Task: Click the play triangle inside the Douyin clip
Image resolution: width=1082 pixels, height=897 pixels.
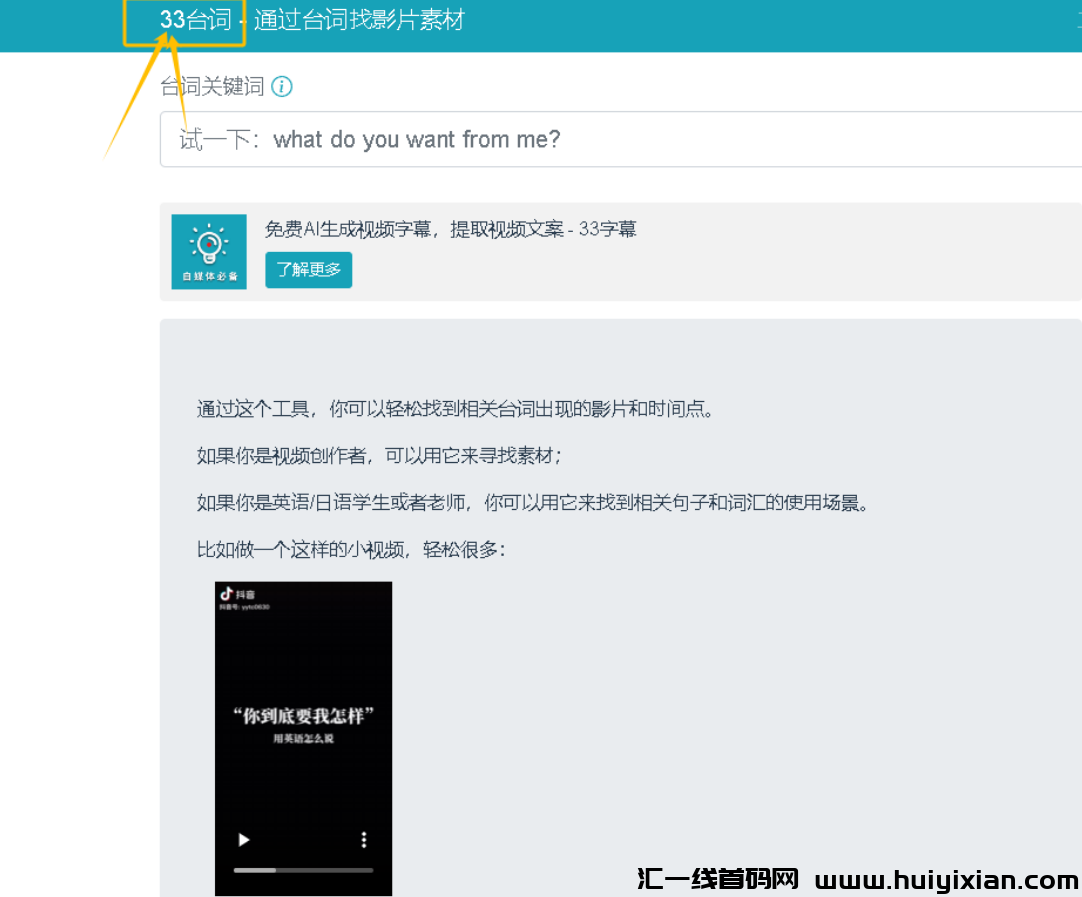Action: pyautogui.click(x=243, y=840)
